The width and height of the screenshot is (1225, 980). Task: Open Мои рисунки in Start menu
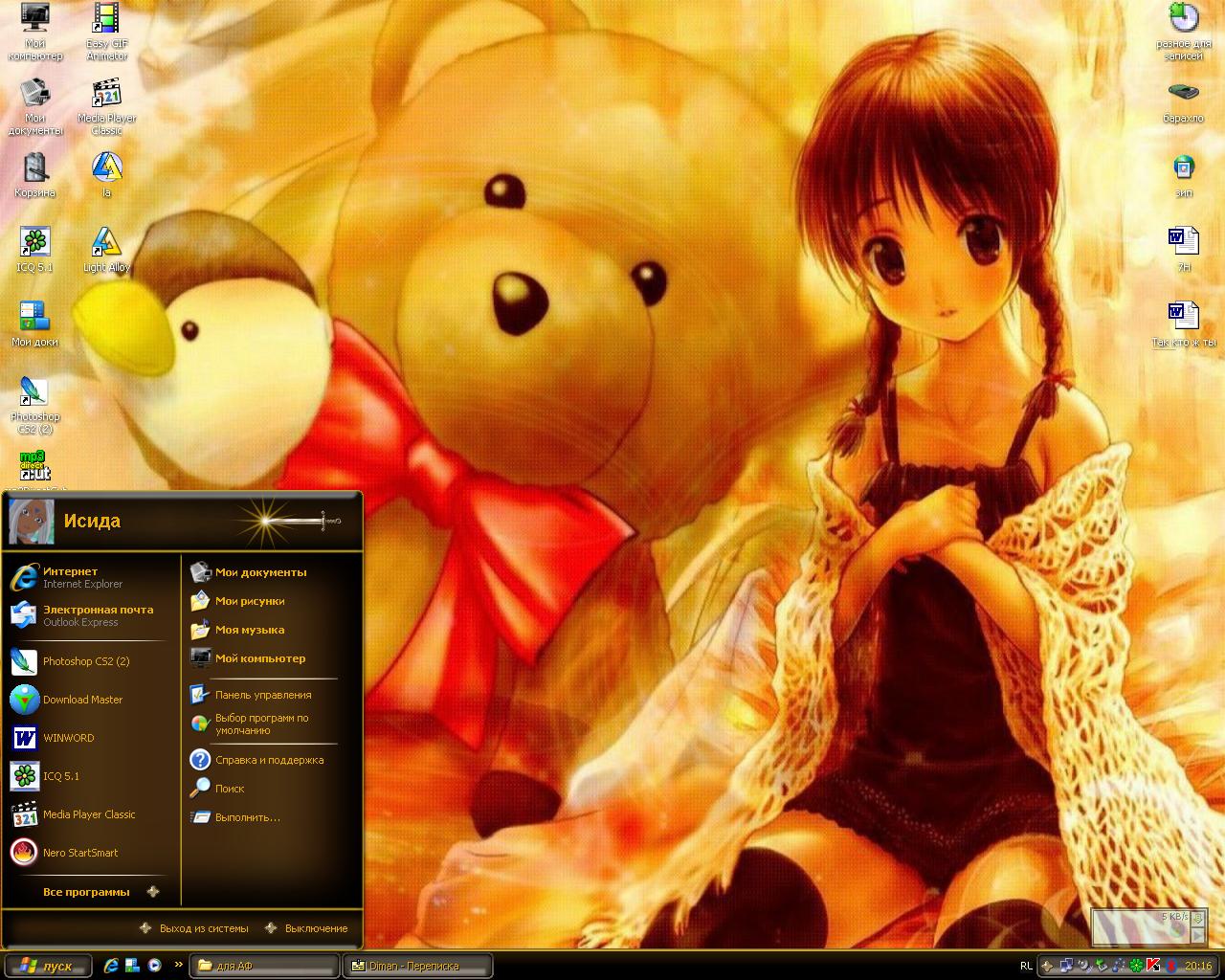click(x=271, y=601)
